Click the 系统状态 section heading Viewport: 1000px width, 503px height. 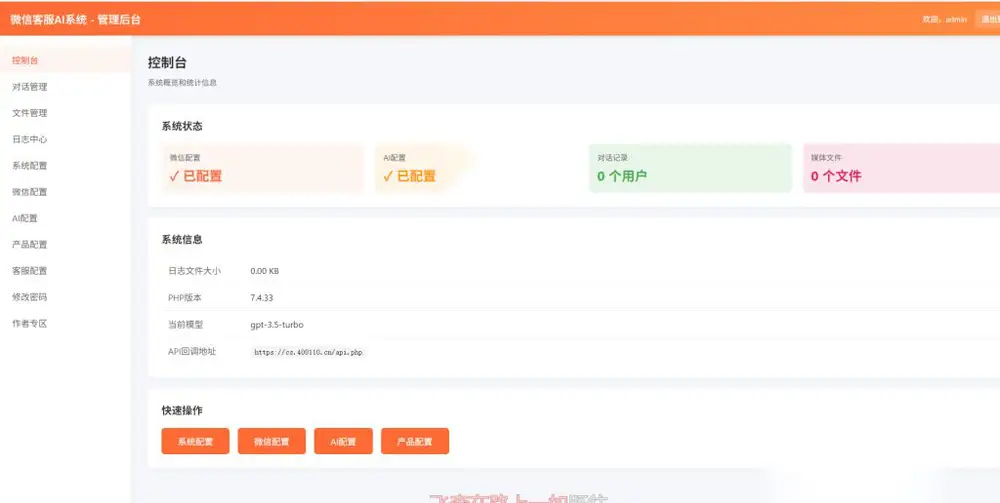[x=182, y=126]
